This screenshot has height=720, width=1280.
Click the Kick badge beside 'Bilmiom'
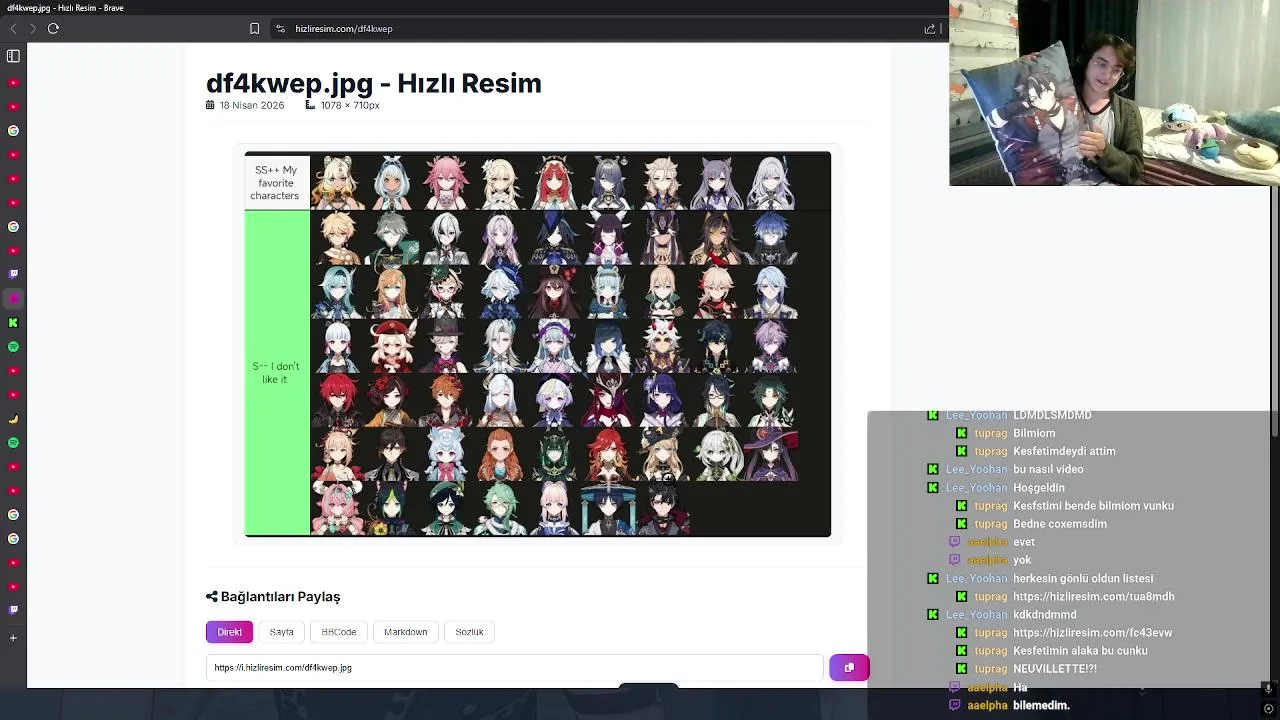coord(961,433)
